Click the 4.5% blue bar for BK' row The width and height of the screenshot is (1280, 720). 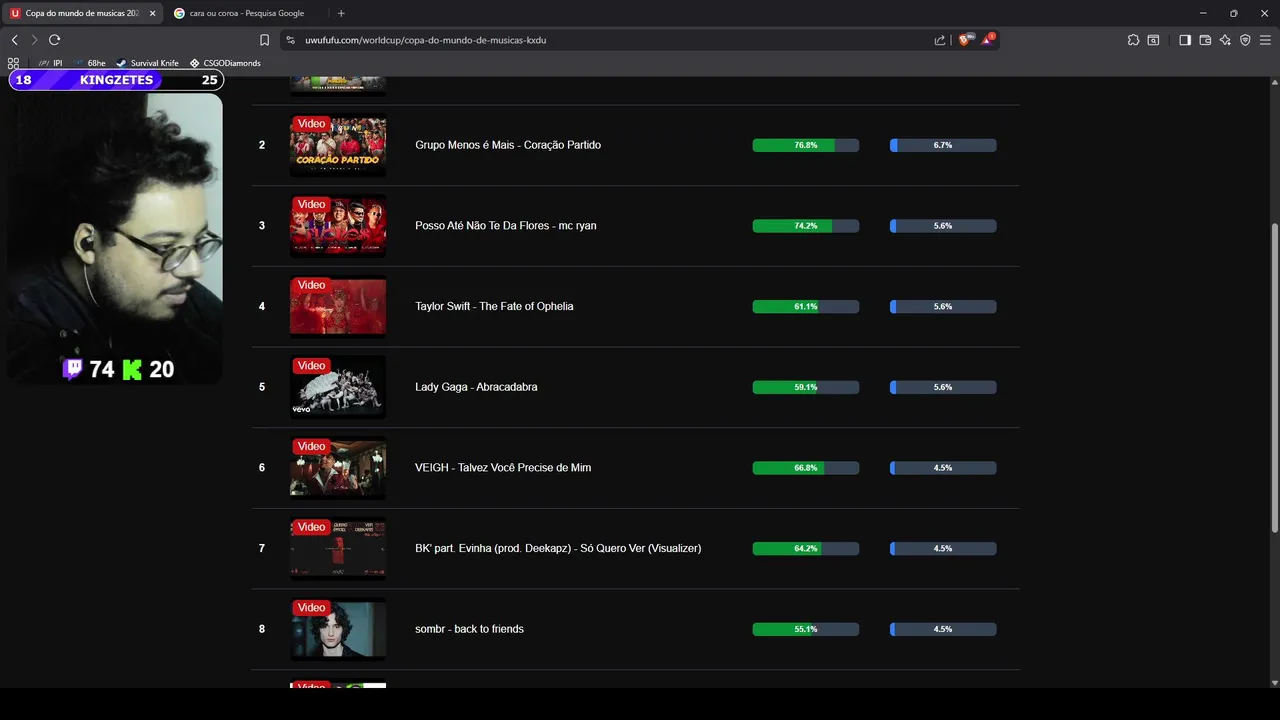943,548
